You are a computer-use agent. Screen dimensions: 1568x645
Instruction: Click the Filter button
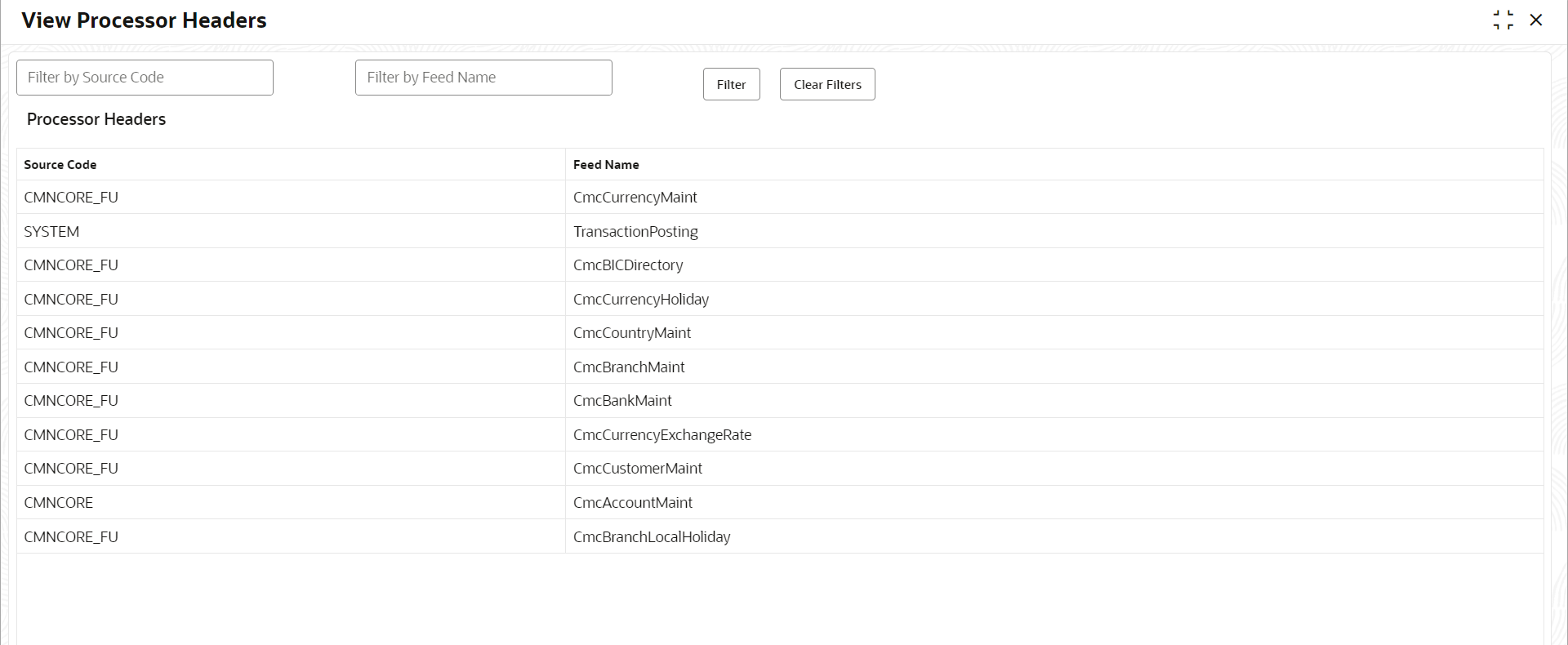(732, 84)
